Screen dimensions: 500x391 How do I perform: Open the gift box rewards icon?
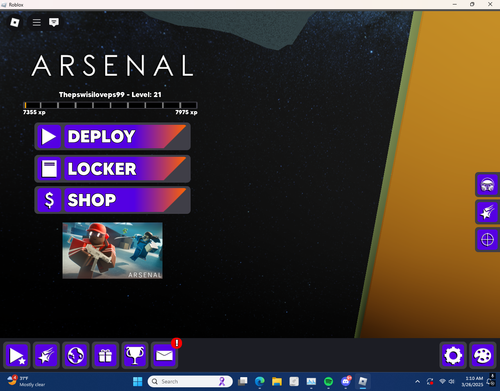105,355
